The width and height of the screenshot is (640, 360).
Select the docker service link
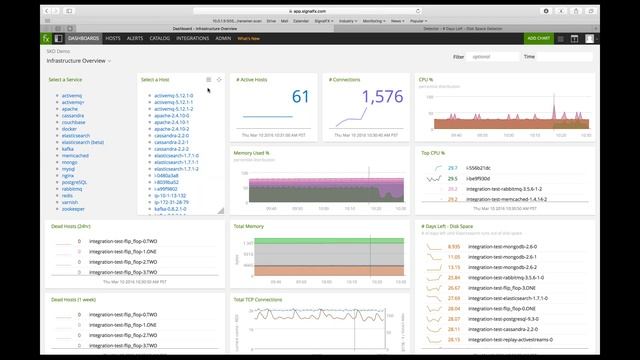tap(69, 129)
